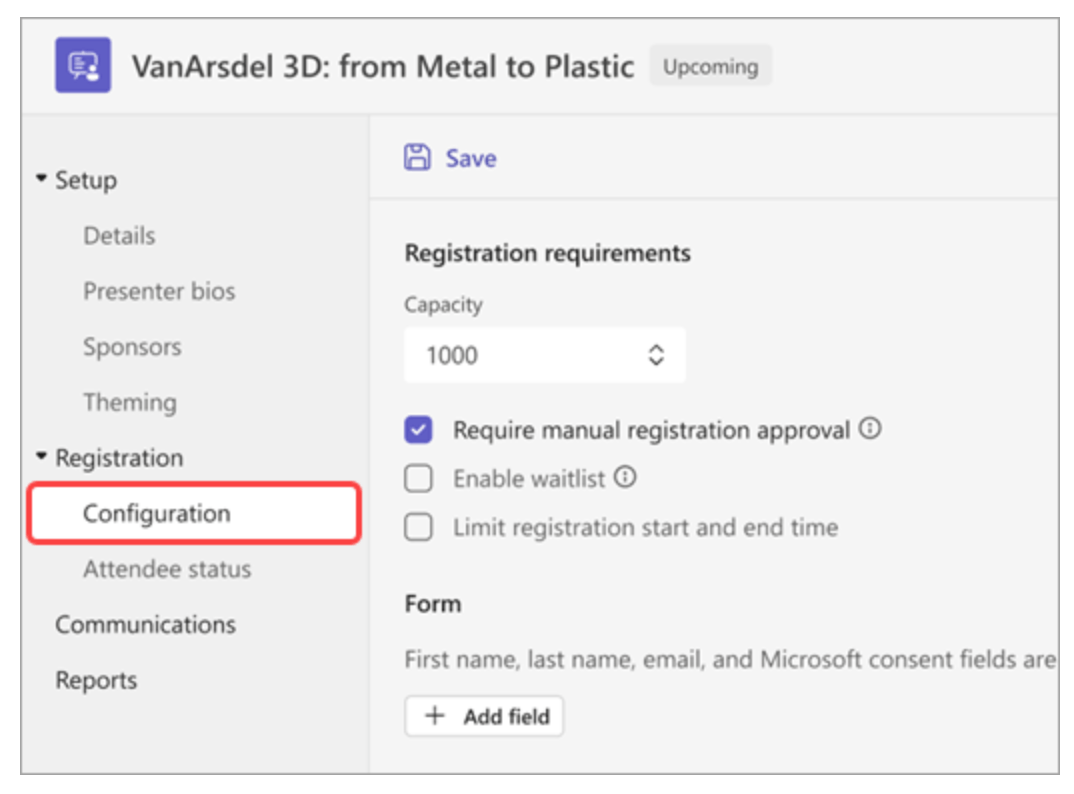Click the Registration section label
Image resolution: width=1074 pixels, height=794 pixels.
click(x=119, y=458)
